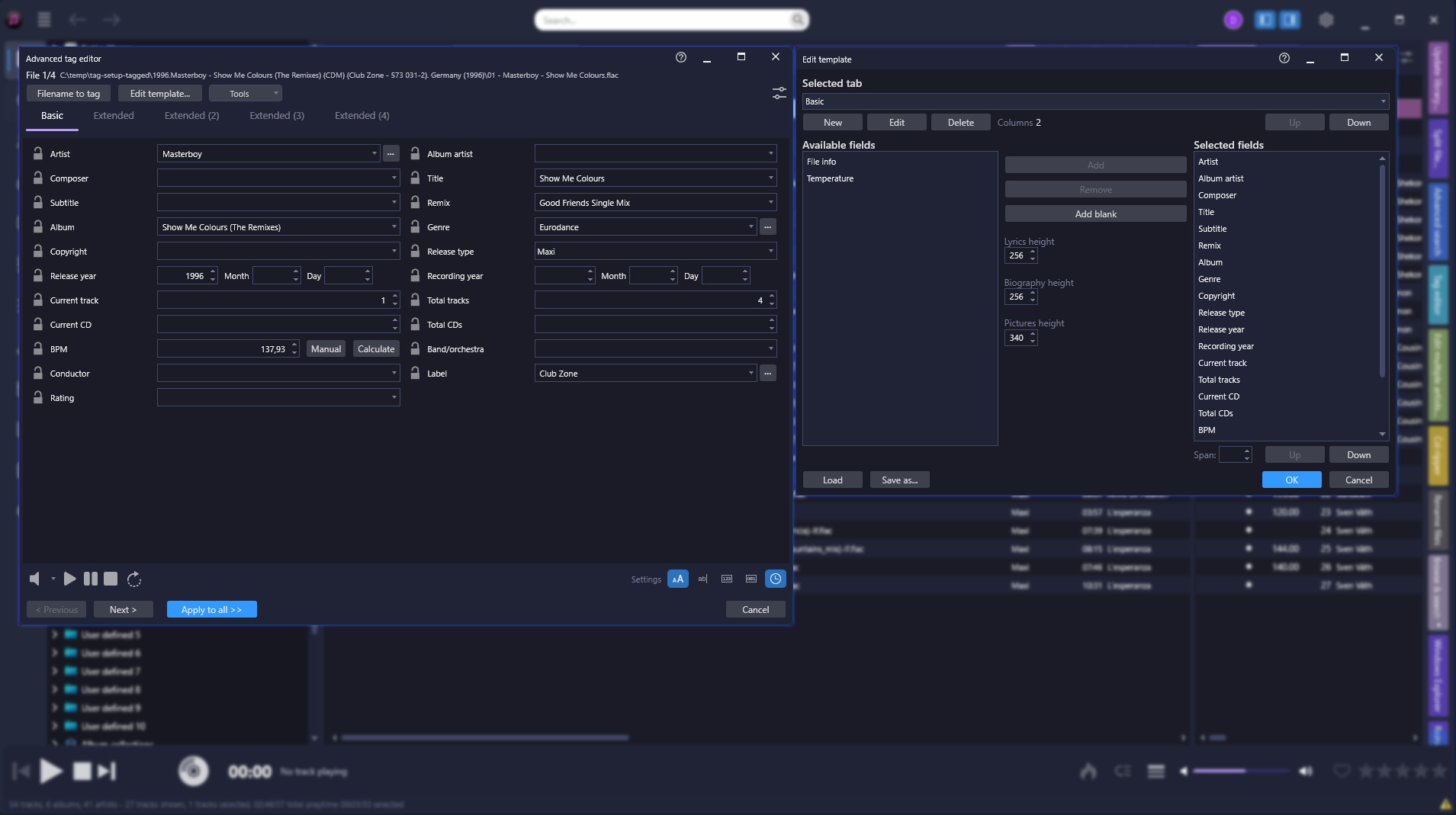Click the purple profile icon in title bar
This screenshot has width=1456, height=815.
pyautogui.click(x=1233, y=20)
